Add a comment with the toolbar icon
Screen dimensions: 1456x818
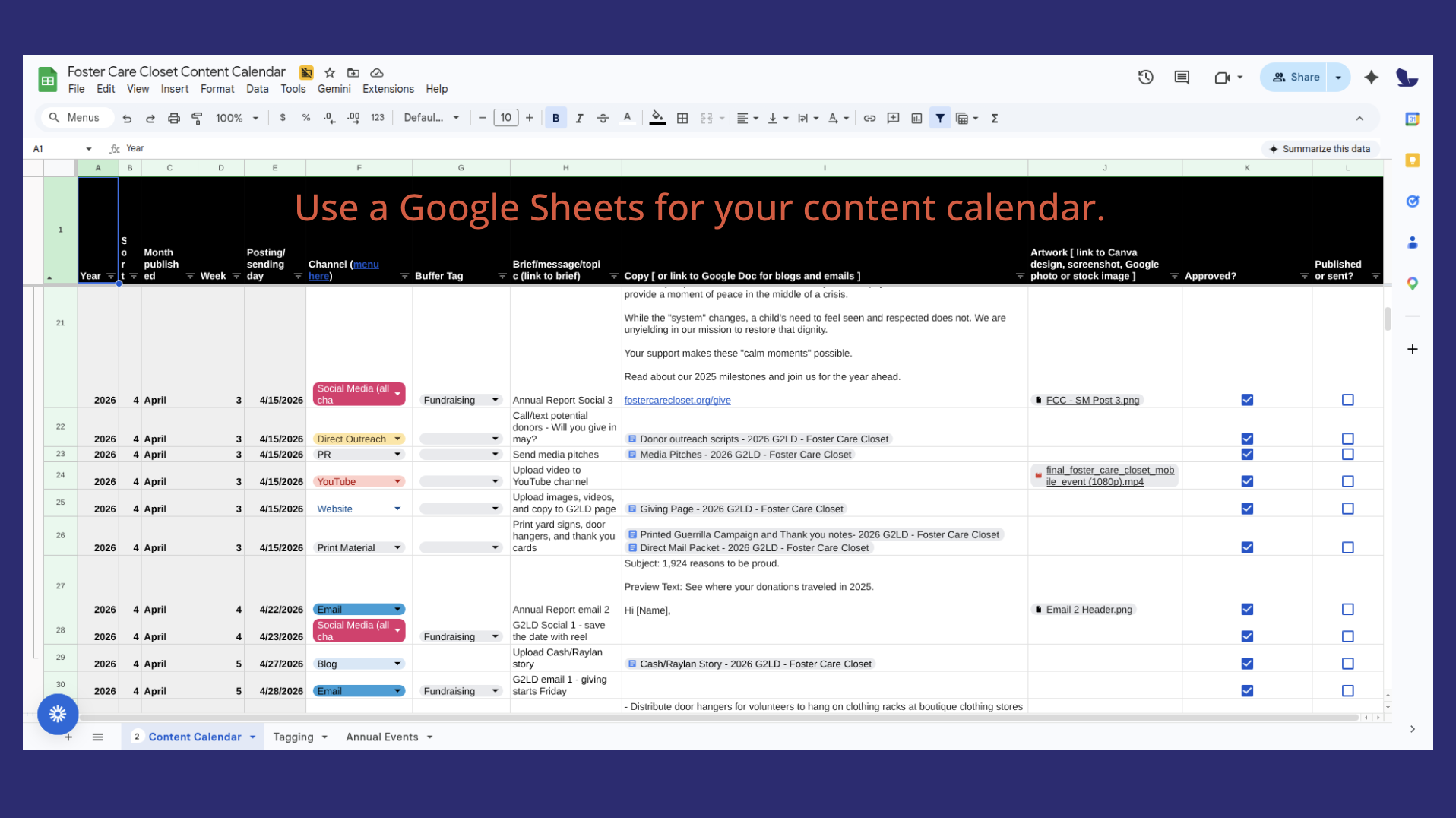point(893,118)
